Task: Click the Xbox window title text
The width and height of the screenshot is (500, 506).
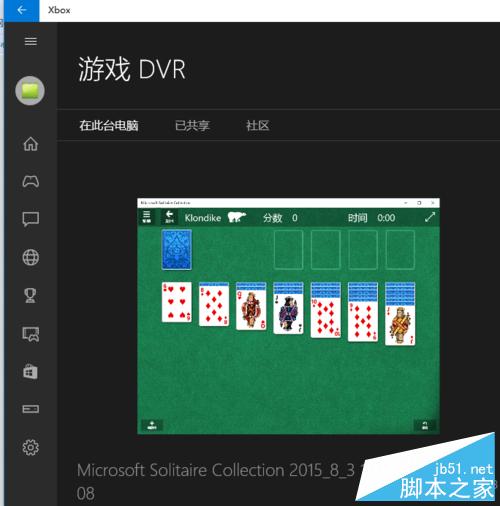Action: click(59, 10)
